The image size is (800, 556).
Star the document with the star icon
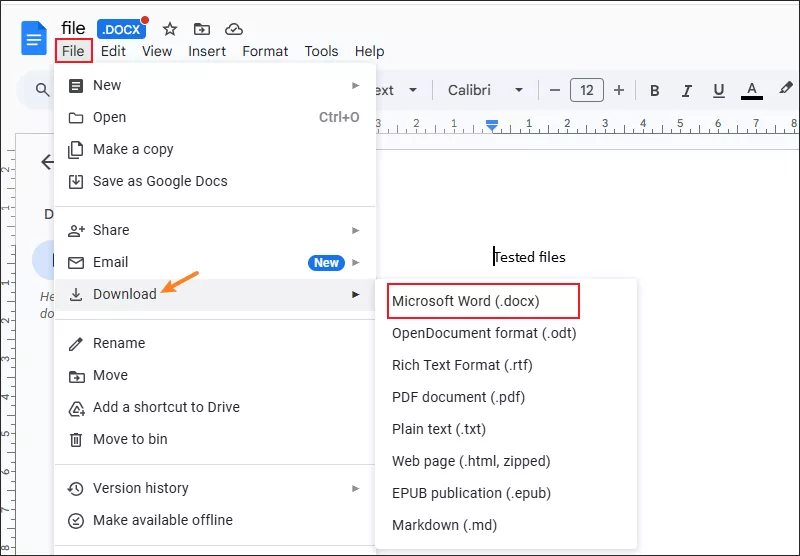pos(170,30)
